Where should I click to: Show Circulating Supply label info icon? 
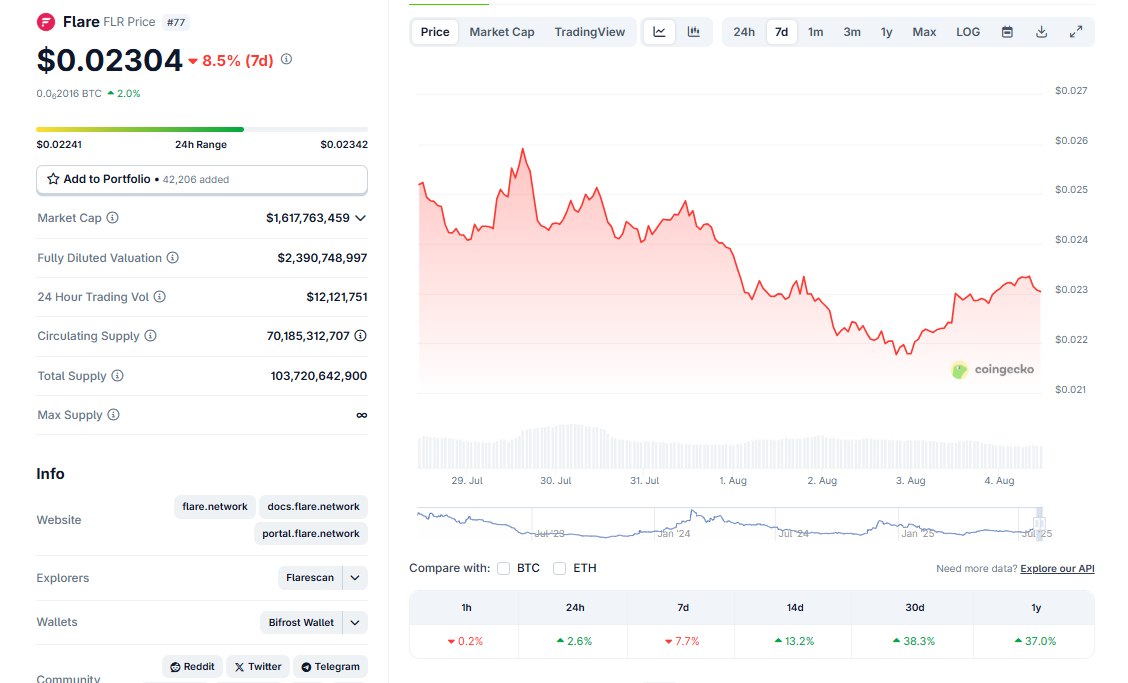150,336
